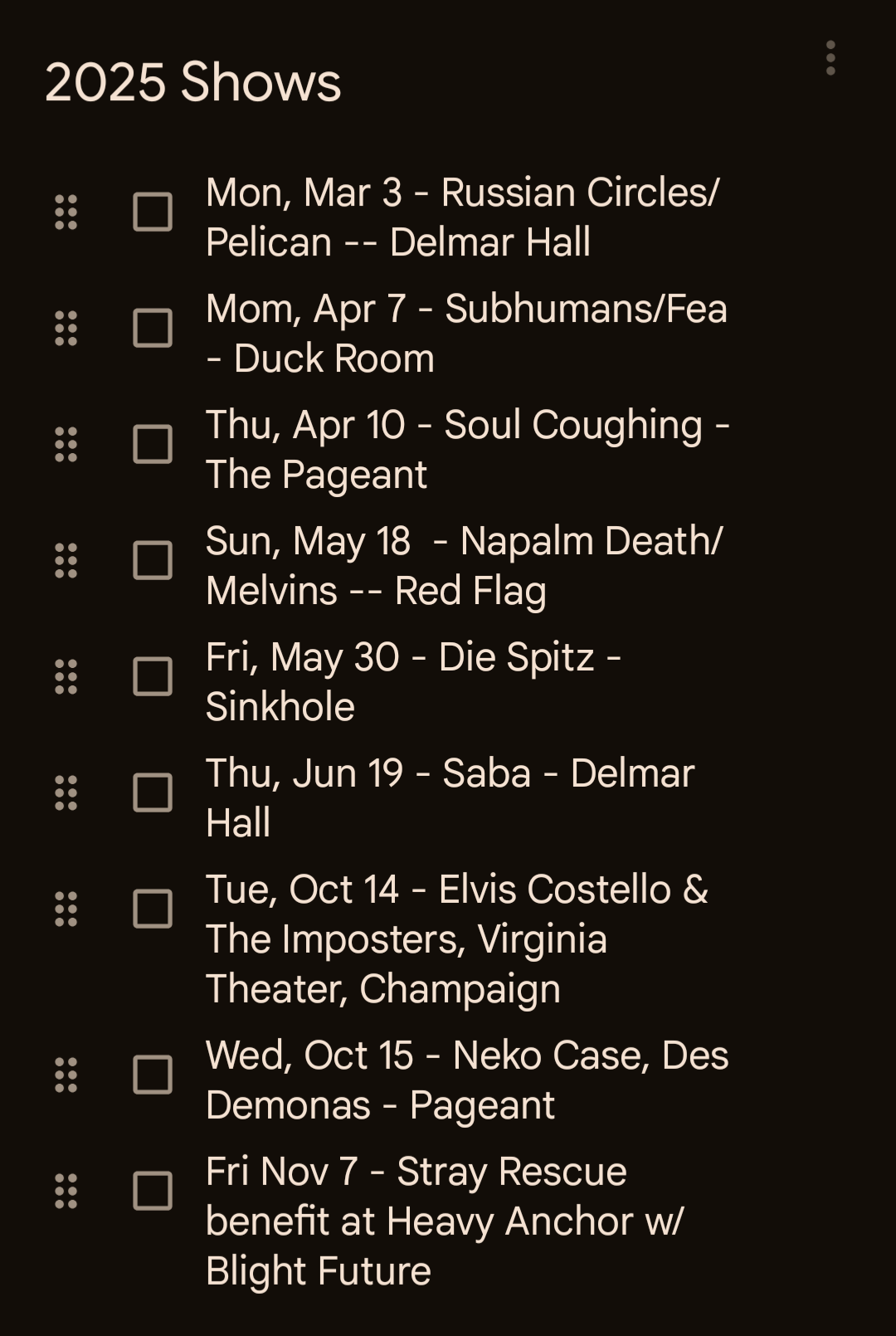Image resolution: width=896 pixels, height=1336 pixels.
Task: Click drag handle for Saba show
Action: pyautogui.click(x=66, y=793)
